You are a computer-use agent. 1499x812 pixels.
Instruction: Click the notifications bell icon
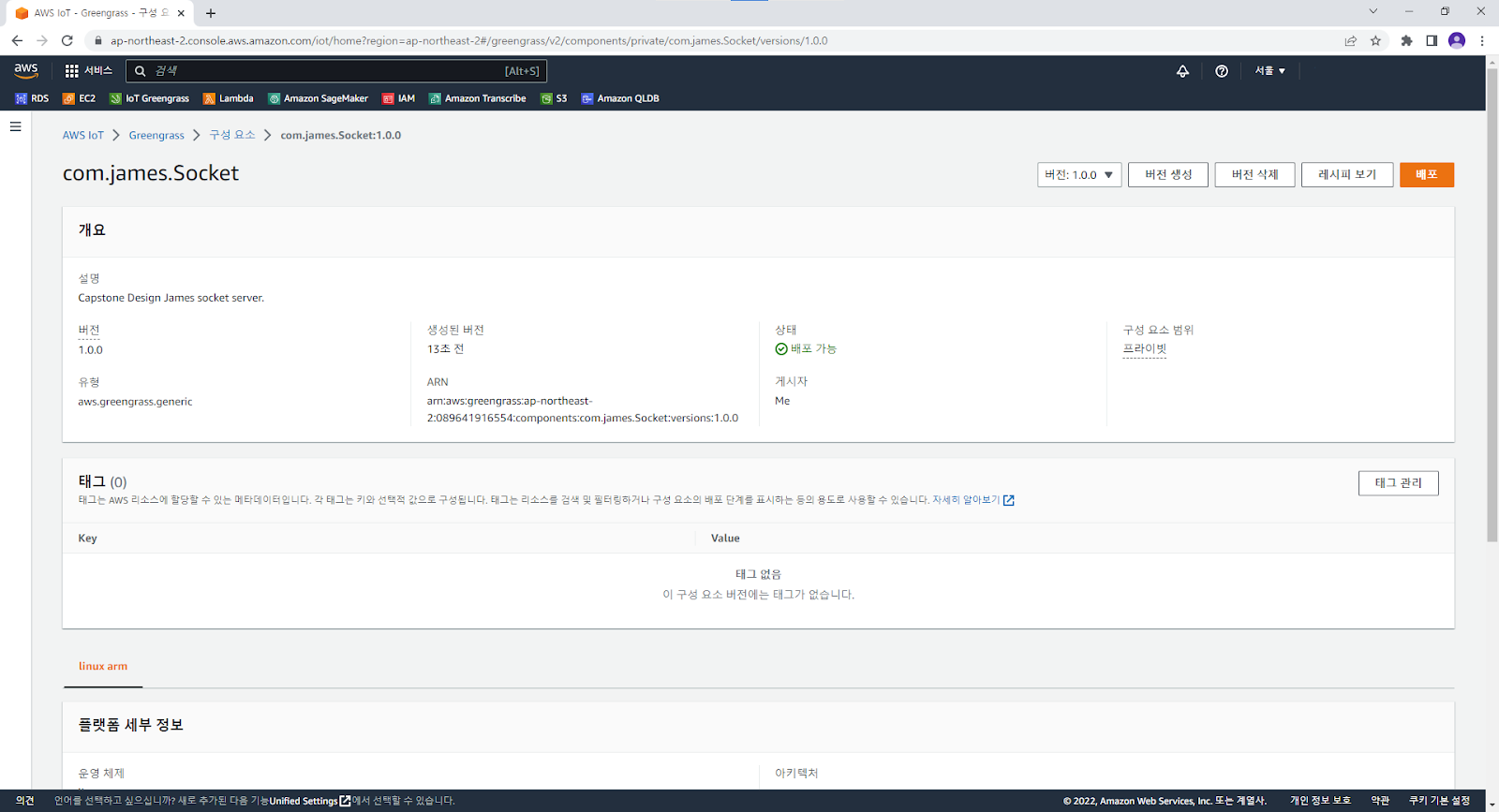pos(1182,71)
